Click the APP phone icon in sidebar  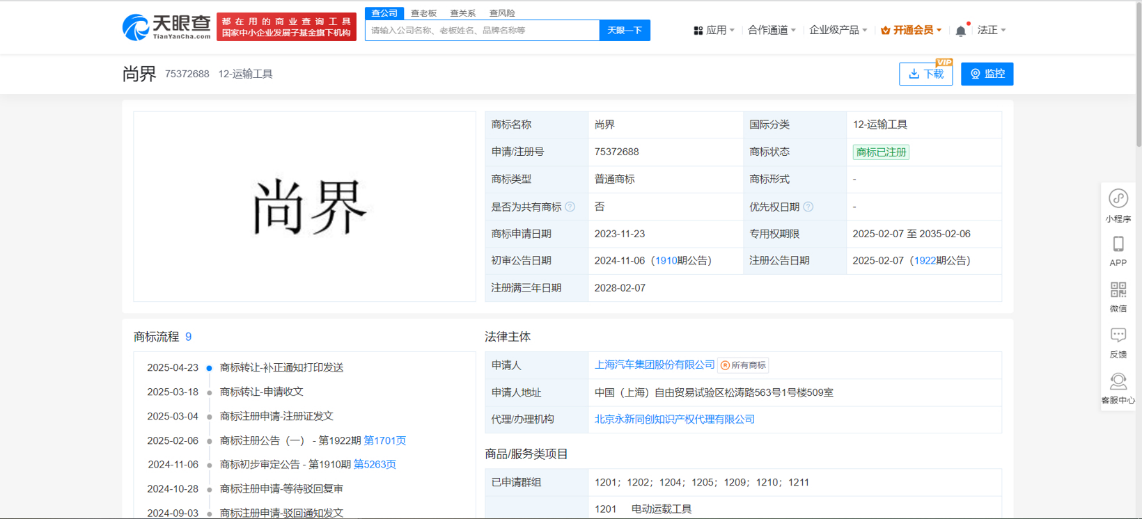point(1118,244)
